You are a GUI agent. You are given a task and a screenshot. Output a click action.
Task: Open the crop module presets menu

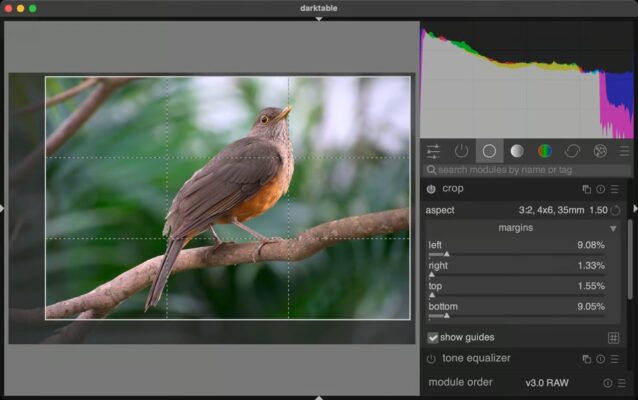pyautogui.click(x=615, y=189)
